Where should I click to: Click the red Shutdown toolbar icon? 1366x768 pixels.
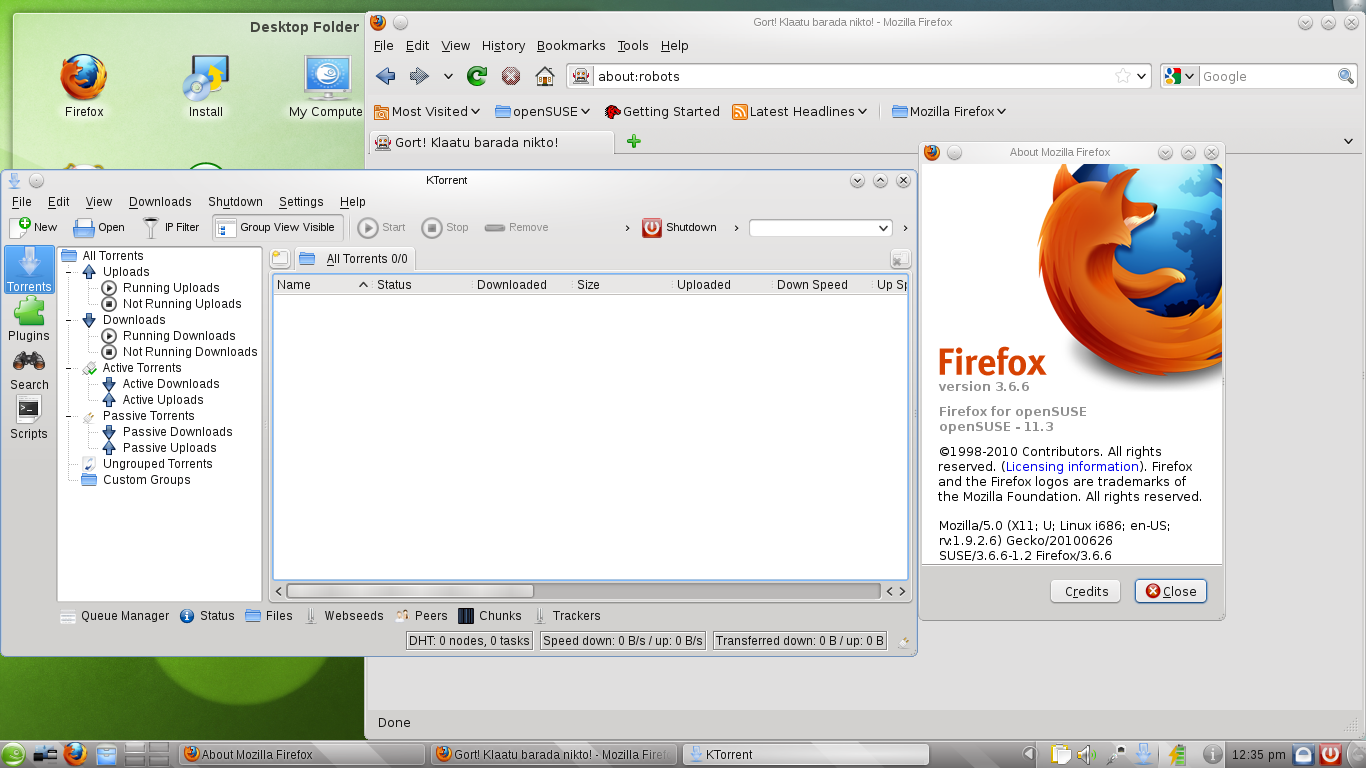(x=652, y=227)
